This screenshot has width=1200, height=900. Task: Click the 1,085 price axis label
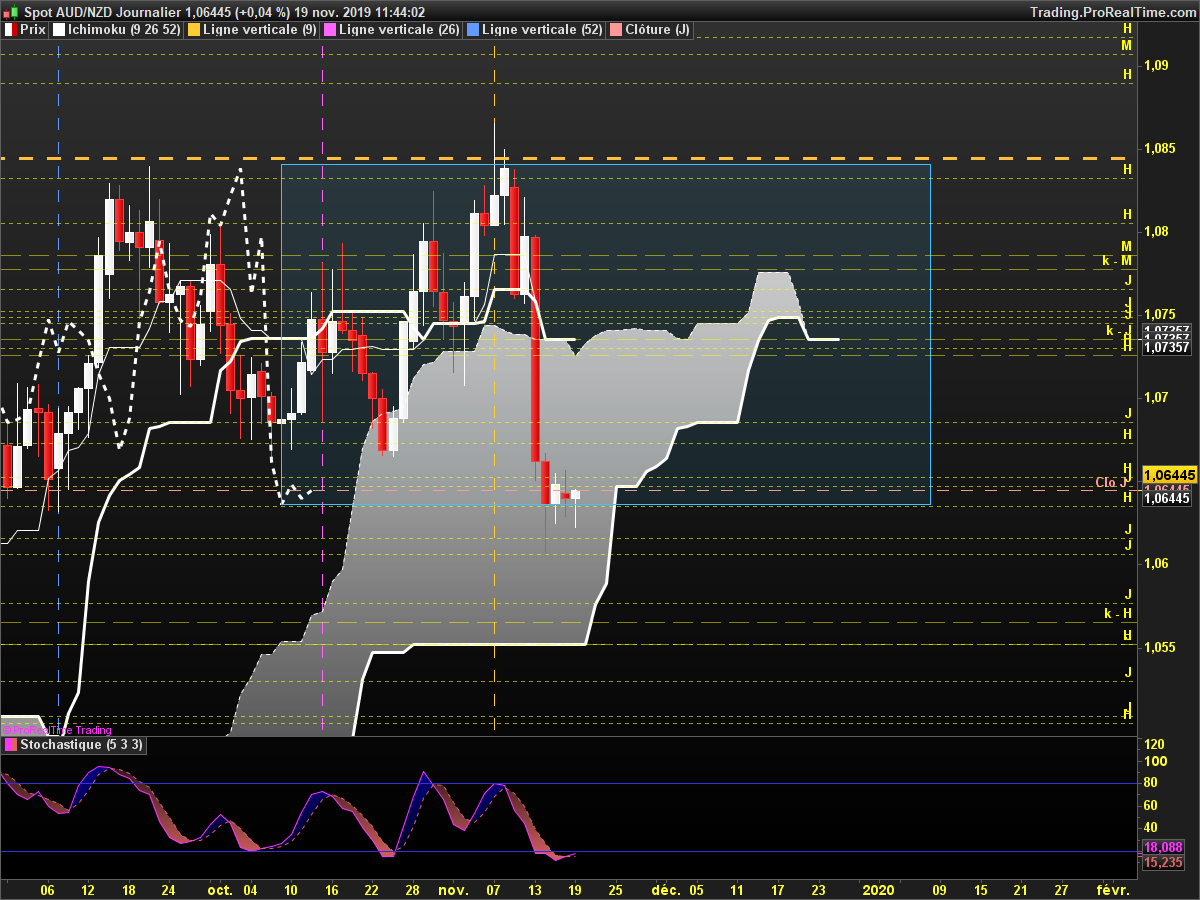pos(1160,148)
